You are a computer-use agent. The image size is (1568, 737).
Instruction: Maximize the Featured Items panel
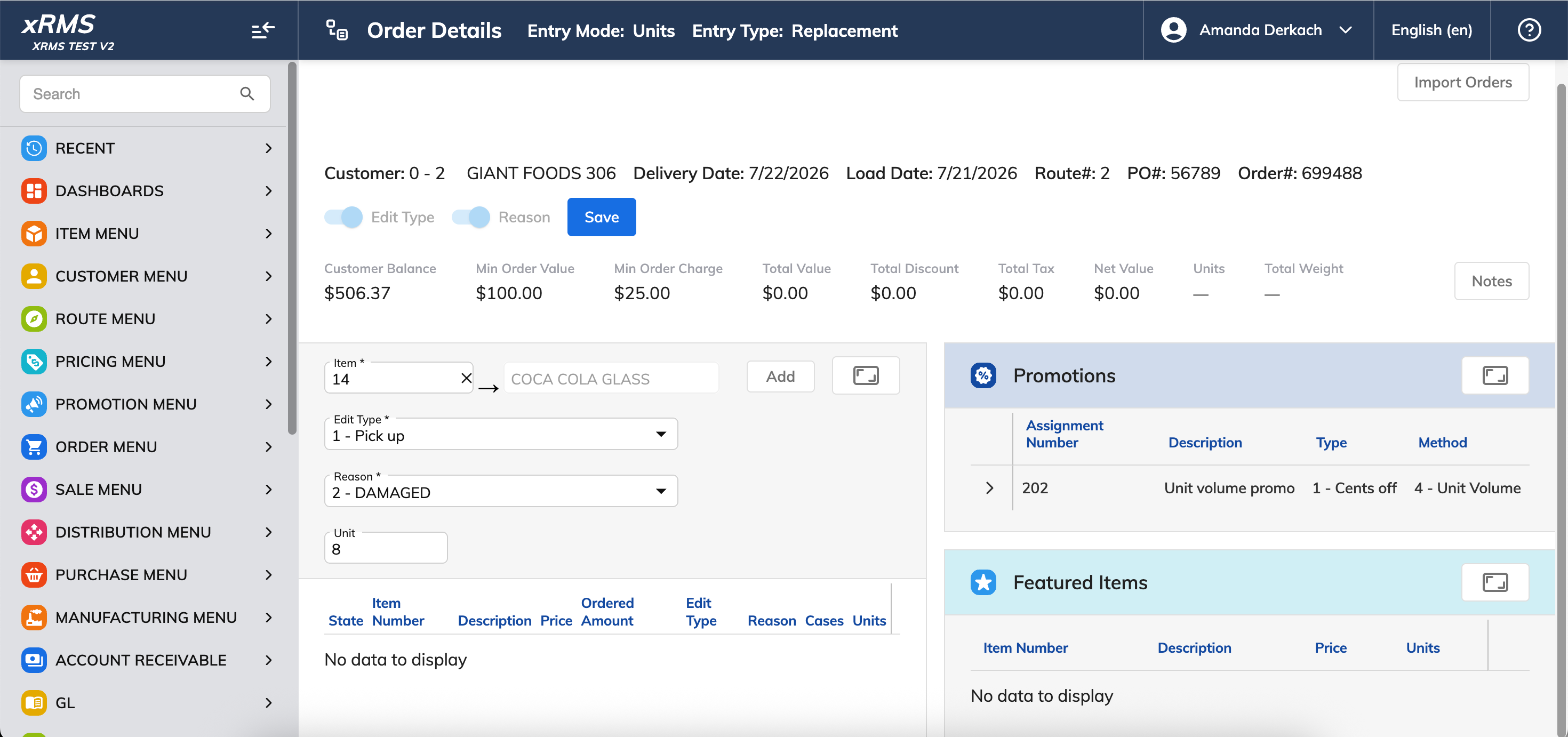(1495, 582)
